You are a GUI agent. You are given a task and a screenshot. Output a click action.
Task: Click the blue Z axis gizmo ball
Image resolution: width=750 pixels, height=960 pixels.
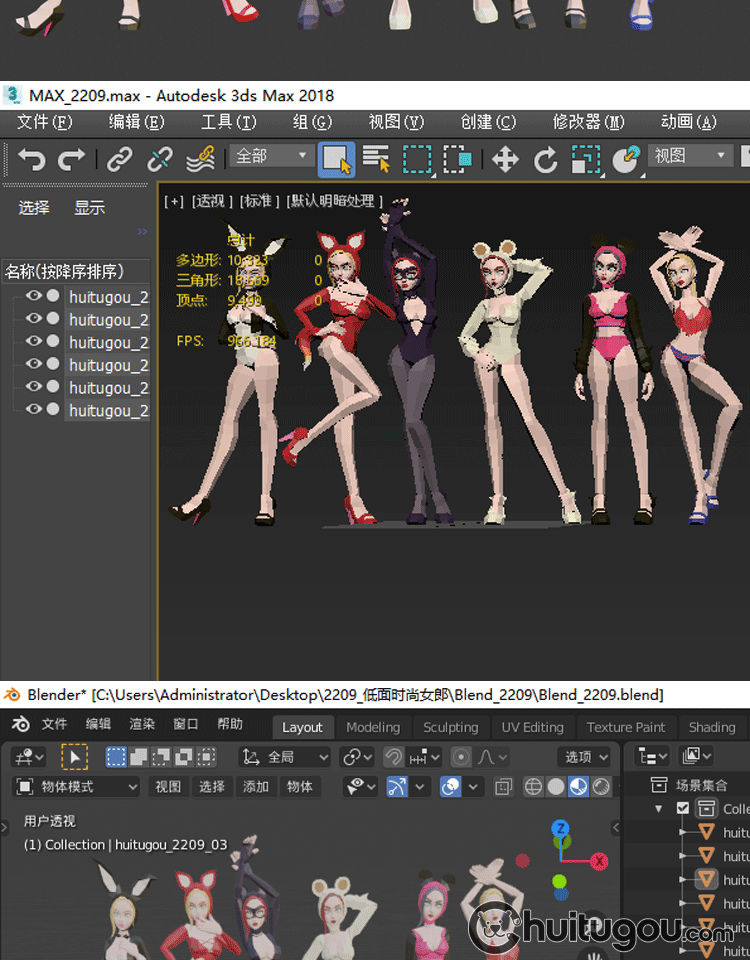561,829
